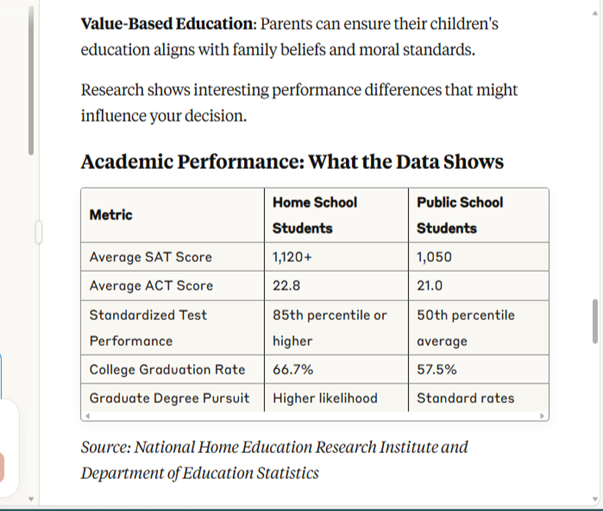Click the bold Value-Based Education text
This screenshot has height=511, width=603.
click(168, 24)
